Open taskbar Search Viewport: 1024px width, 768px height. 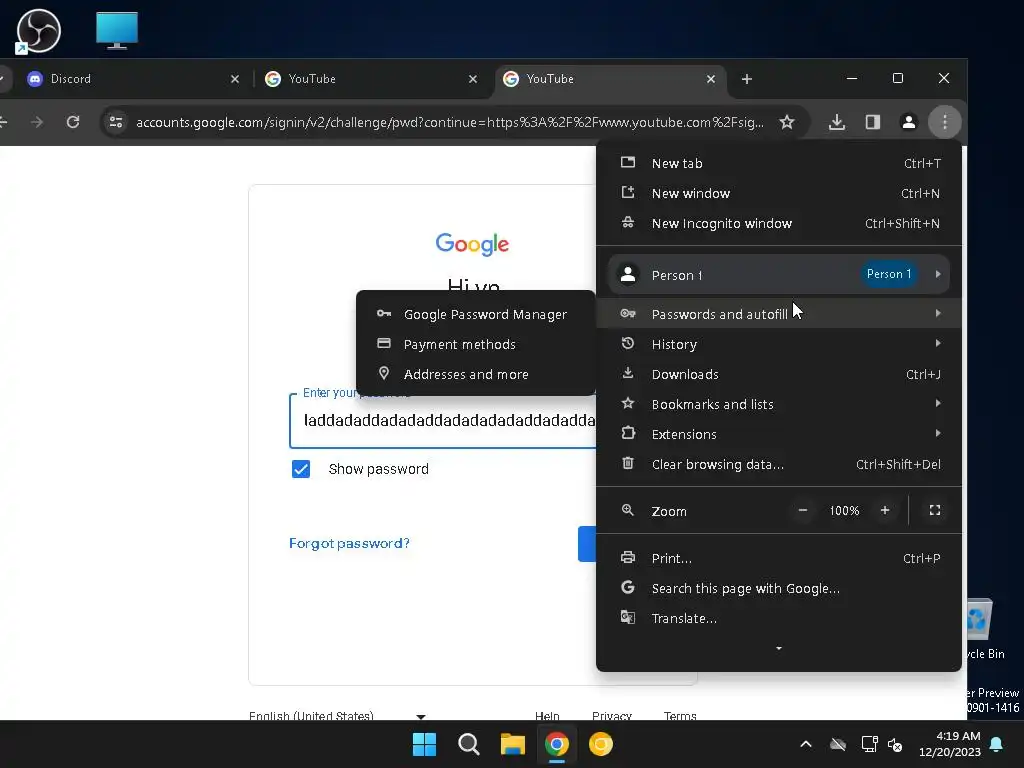468,744
